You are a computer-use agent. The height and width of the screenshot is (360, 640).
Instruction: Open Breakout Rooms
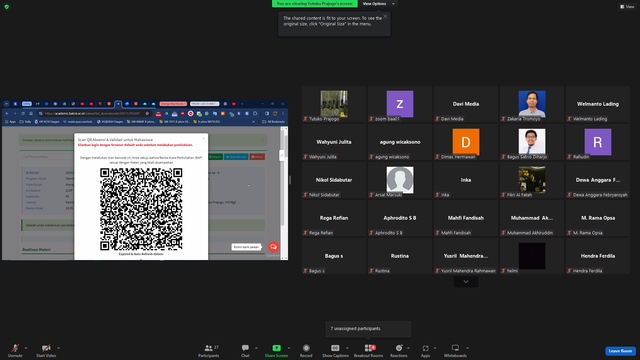[369, 350]
